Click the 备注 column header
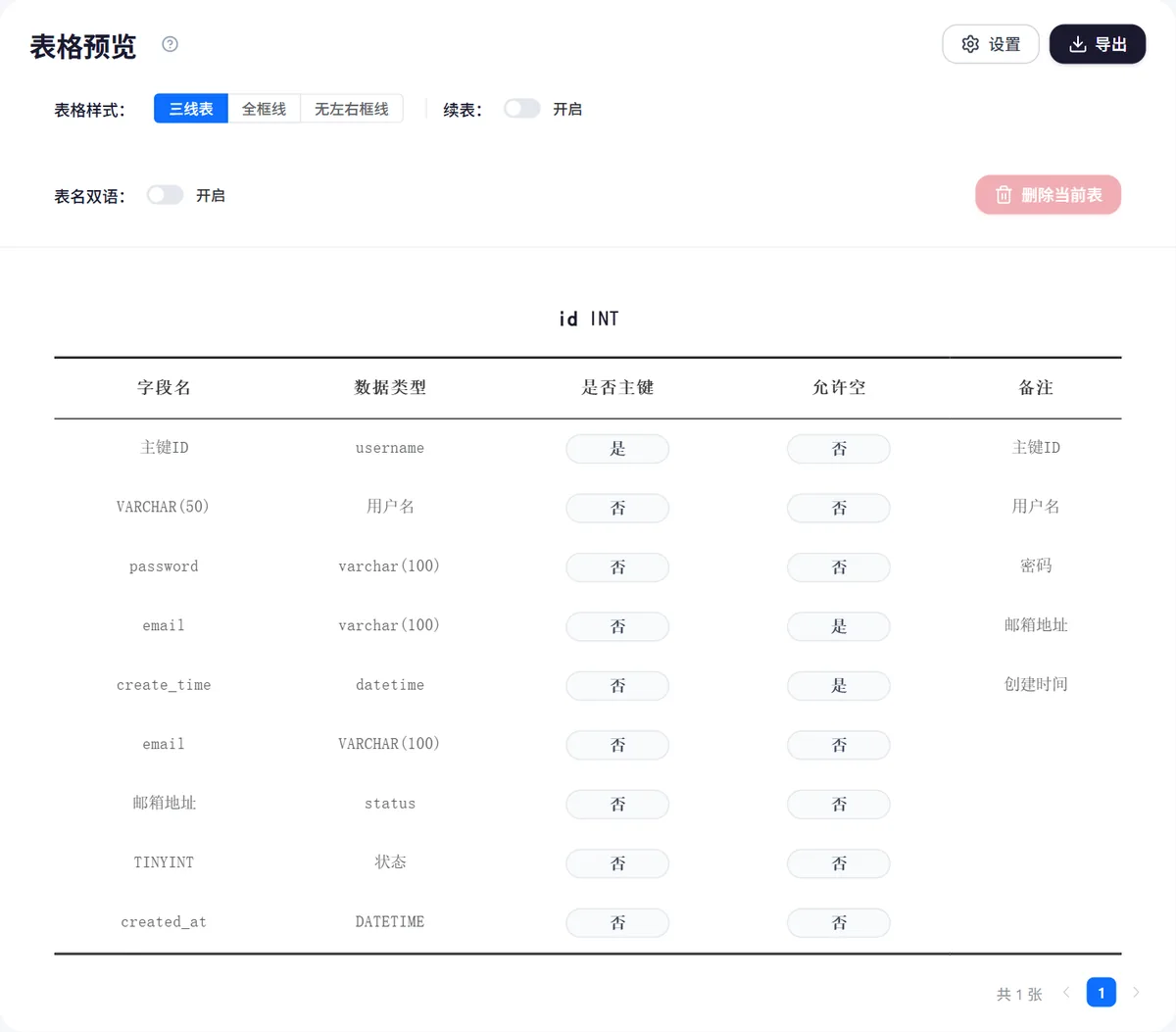Viewport: 1176px width, 1032px height. point(1036,387)
